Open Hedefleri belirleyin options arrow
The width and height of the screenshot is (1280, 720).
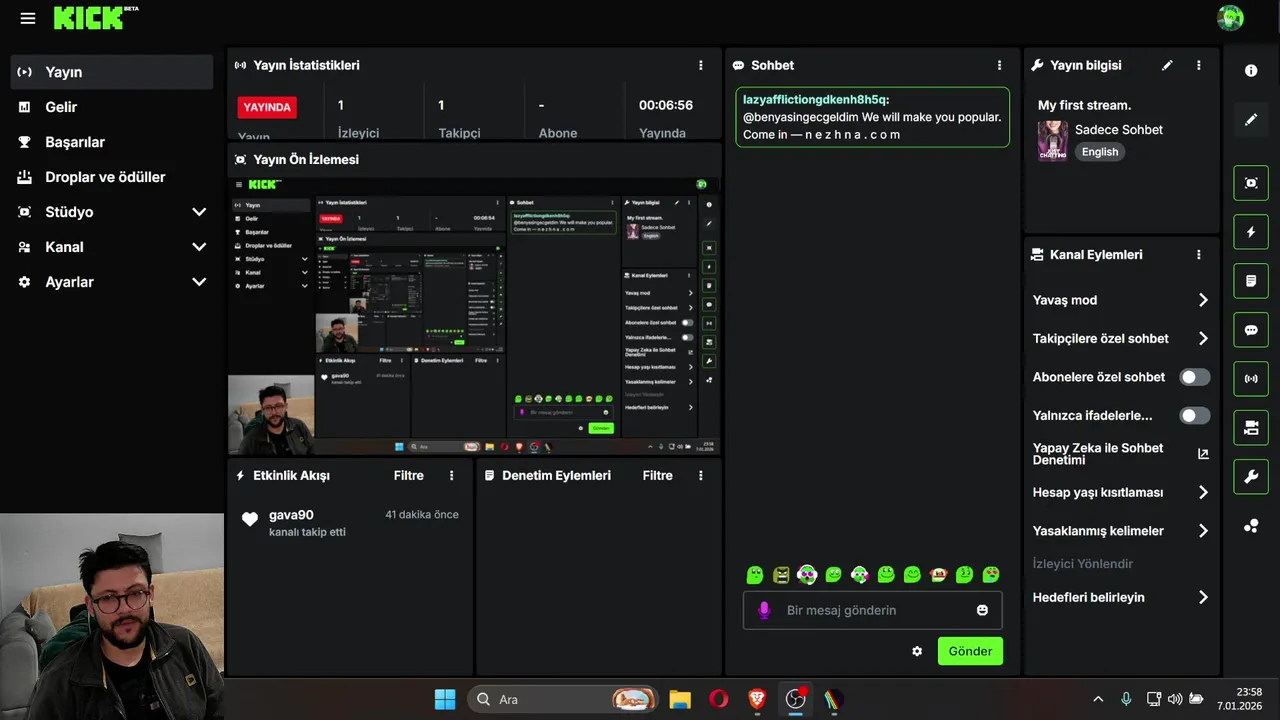coord(1203,597)
